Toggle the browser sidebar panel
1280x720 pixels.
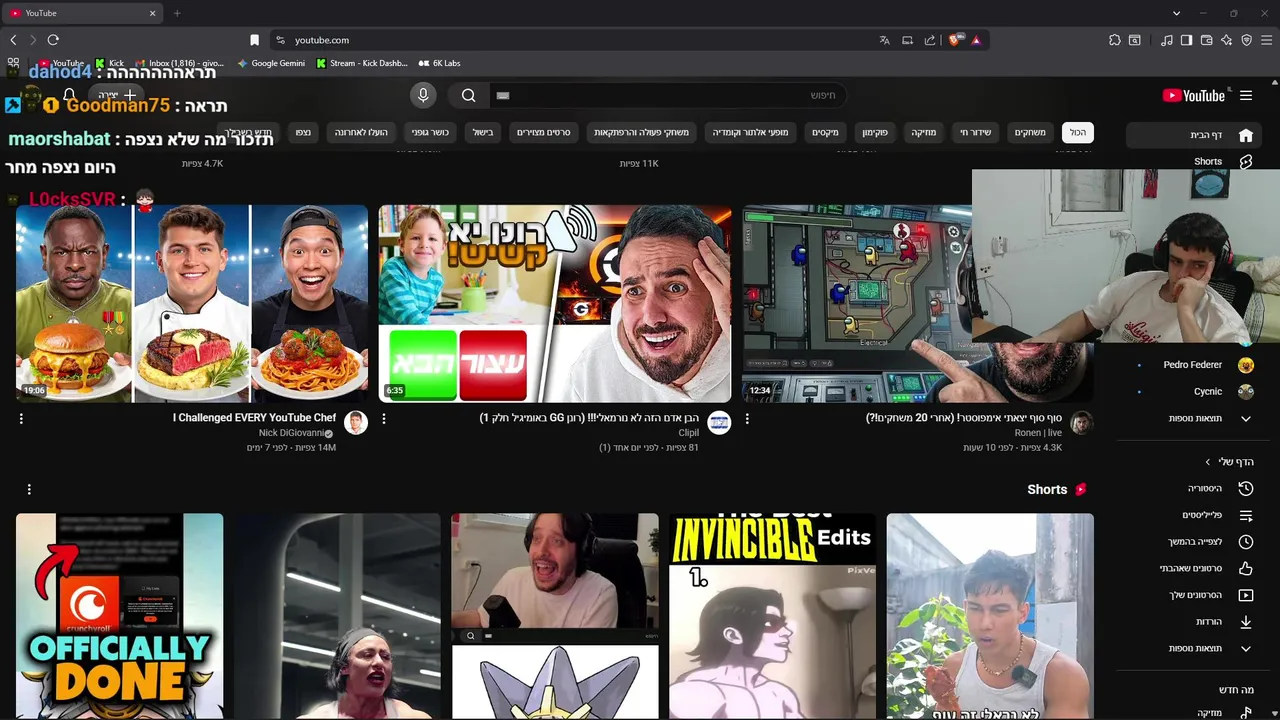(1186, 40)
